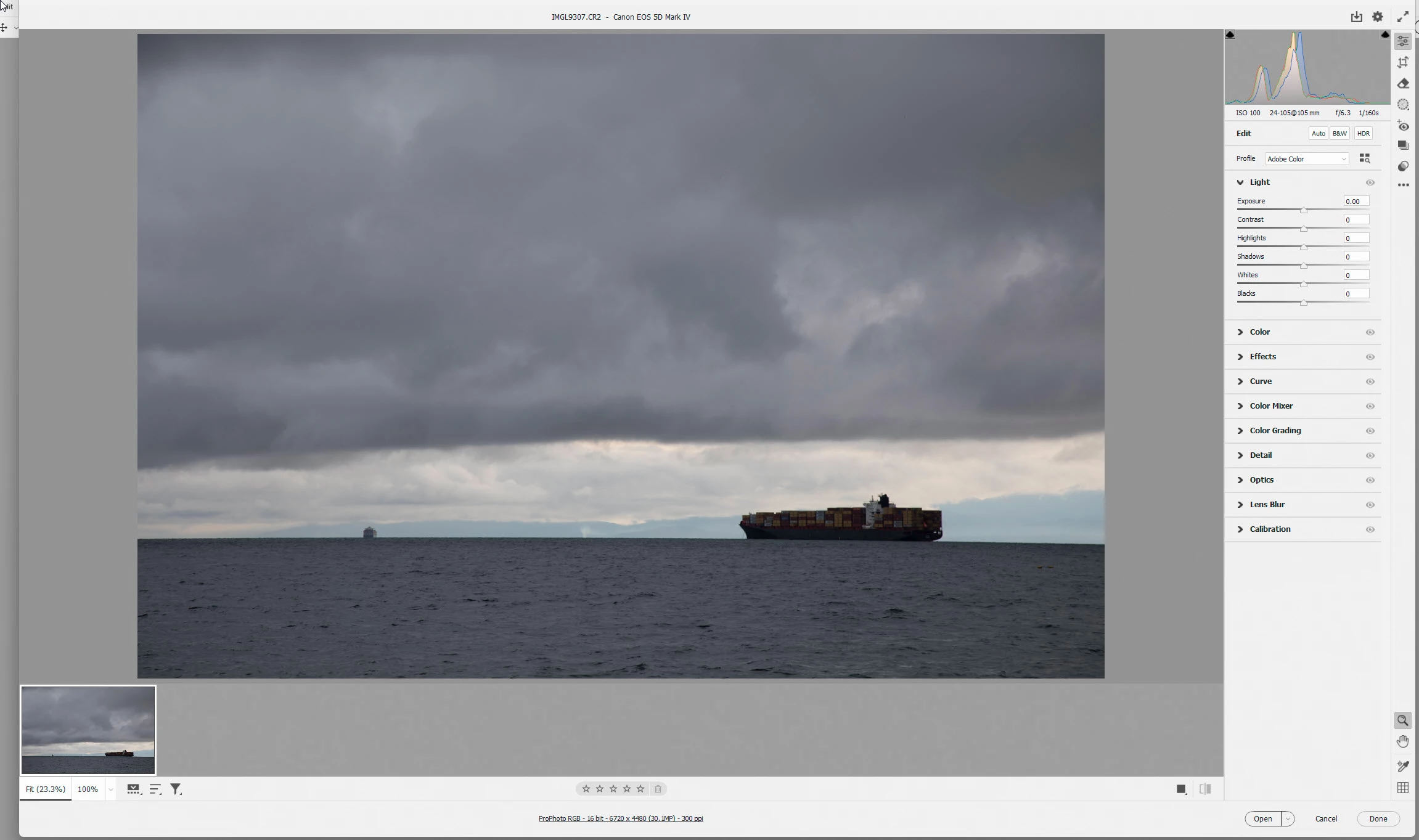The height and width of the screenshot is (840, 1419).
Task: Toggle the grid overlay icon
Action: coord(1403,788)
